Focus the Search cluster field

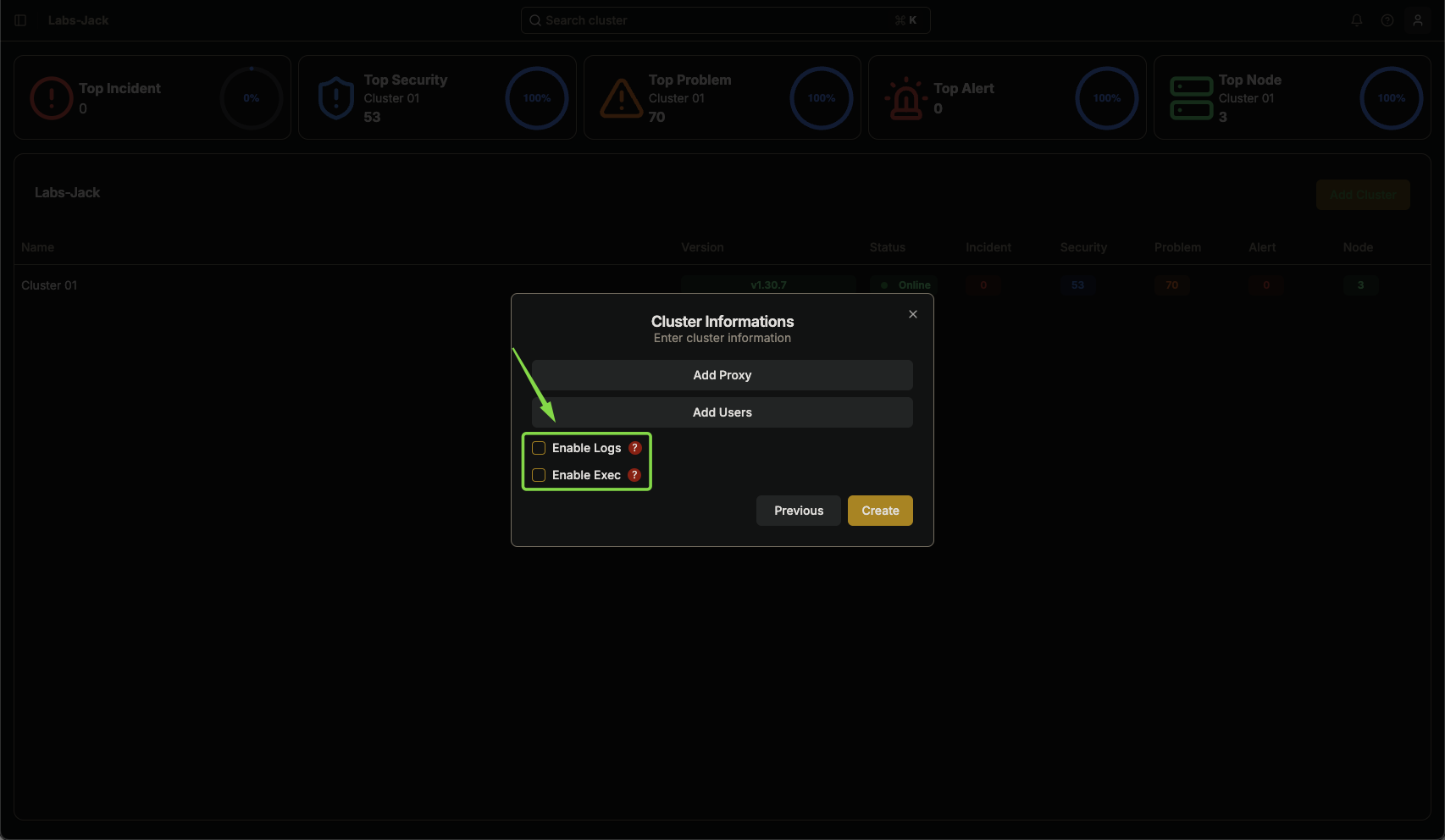[726, 20]
